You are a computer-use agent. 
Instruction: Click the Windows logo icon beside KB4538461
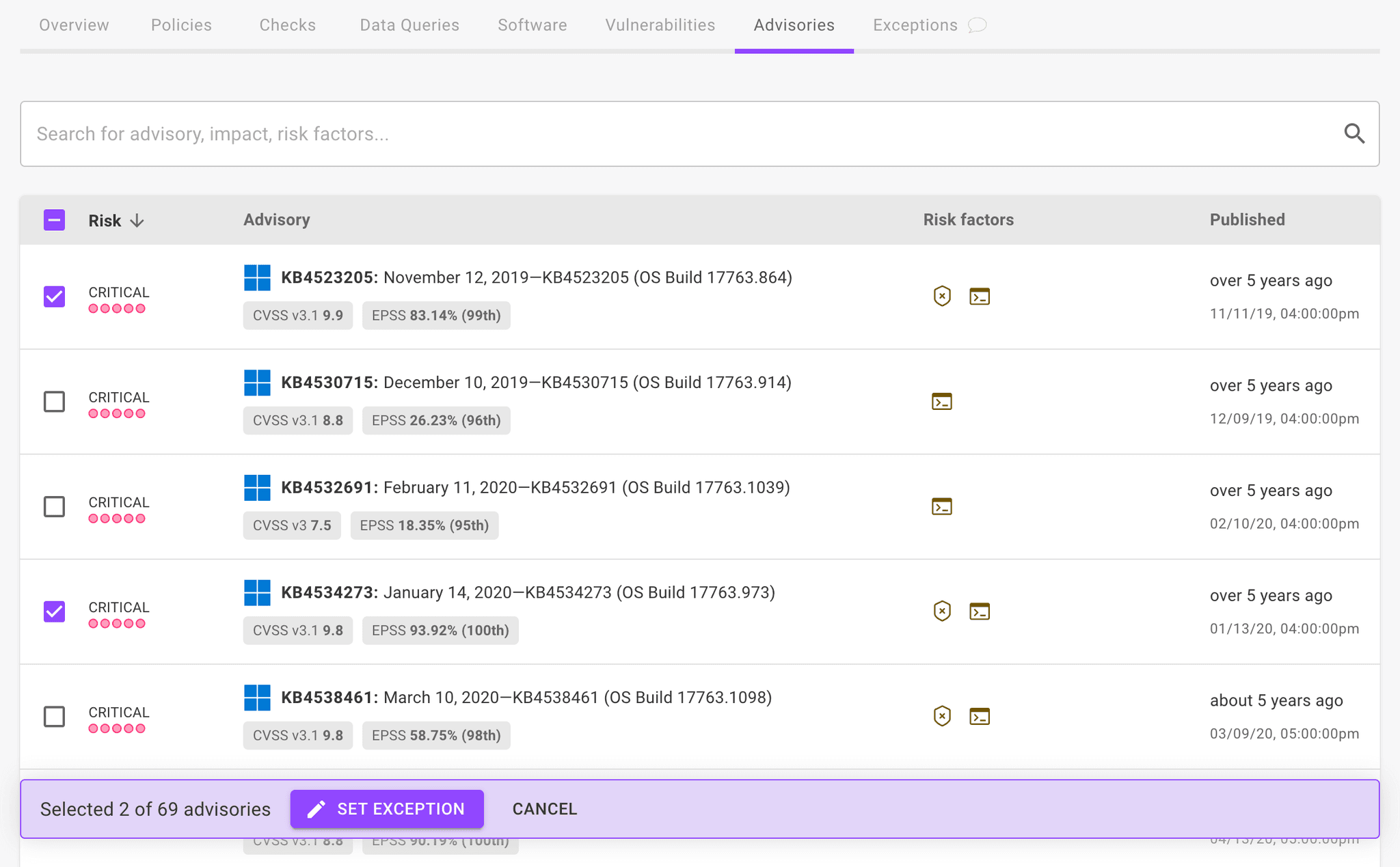pos(257,698)
